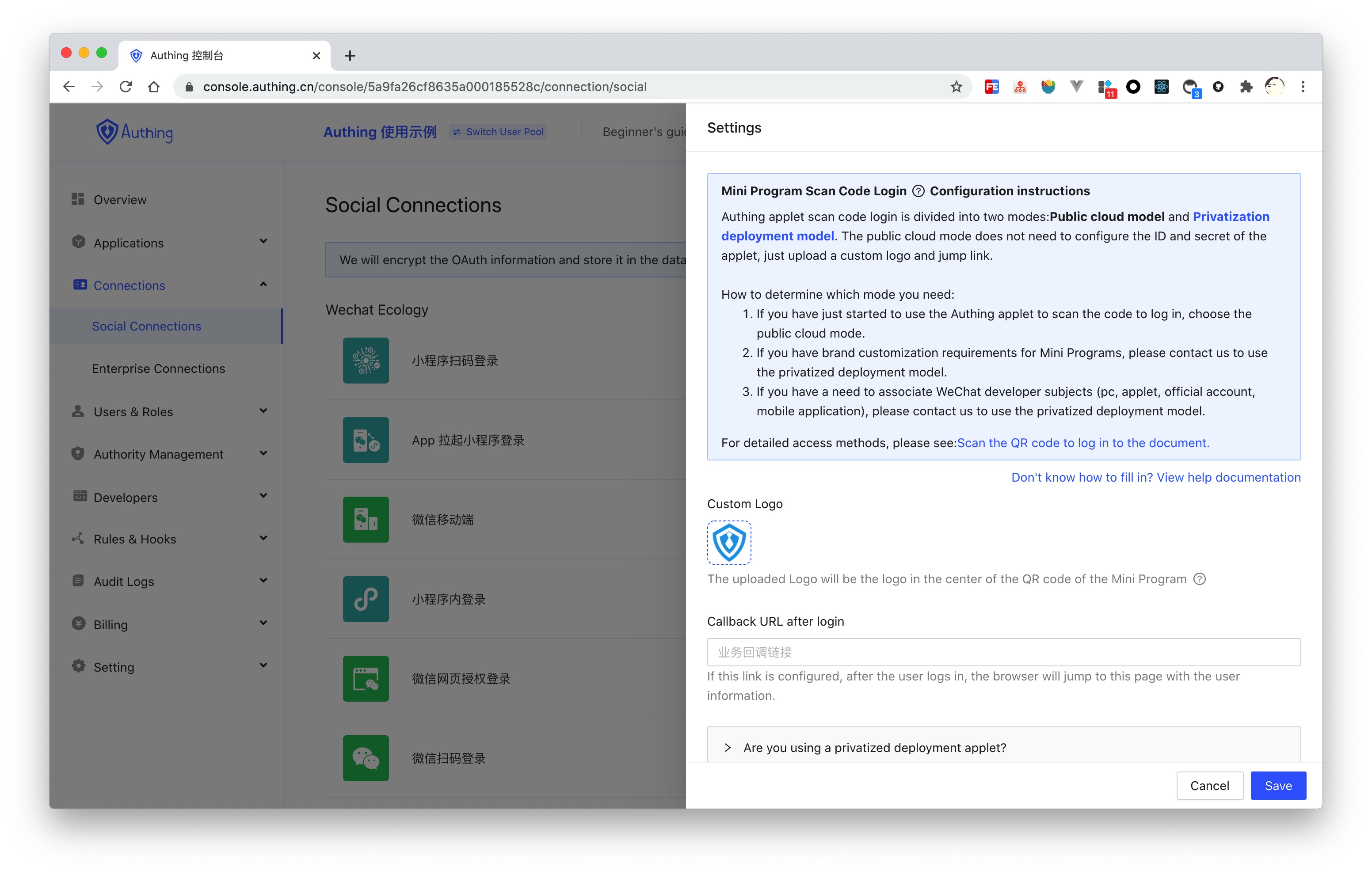Image resolution: width=1372 pixels, height=874 pixels.
Task: Click help icon beside Mini Program Scan Code Login
Action: point(918,191)
